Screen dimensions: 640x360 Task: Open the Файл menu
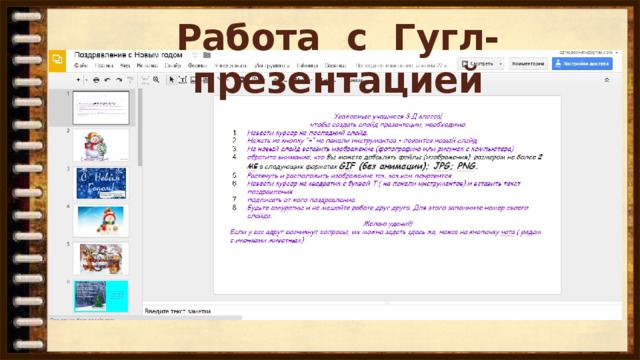(x=81, y=65)
